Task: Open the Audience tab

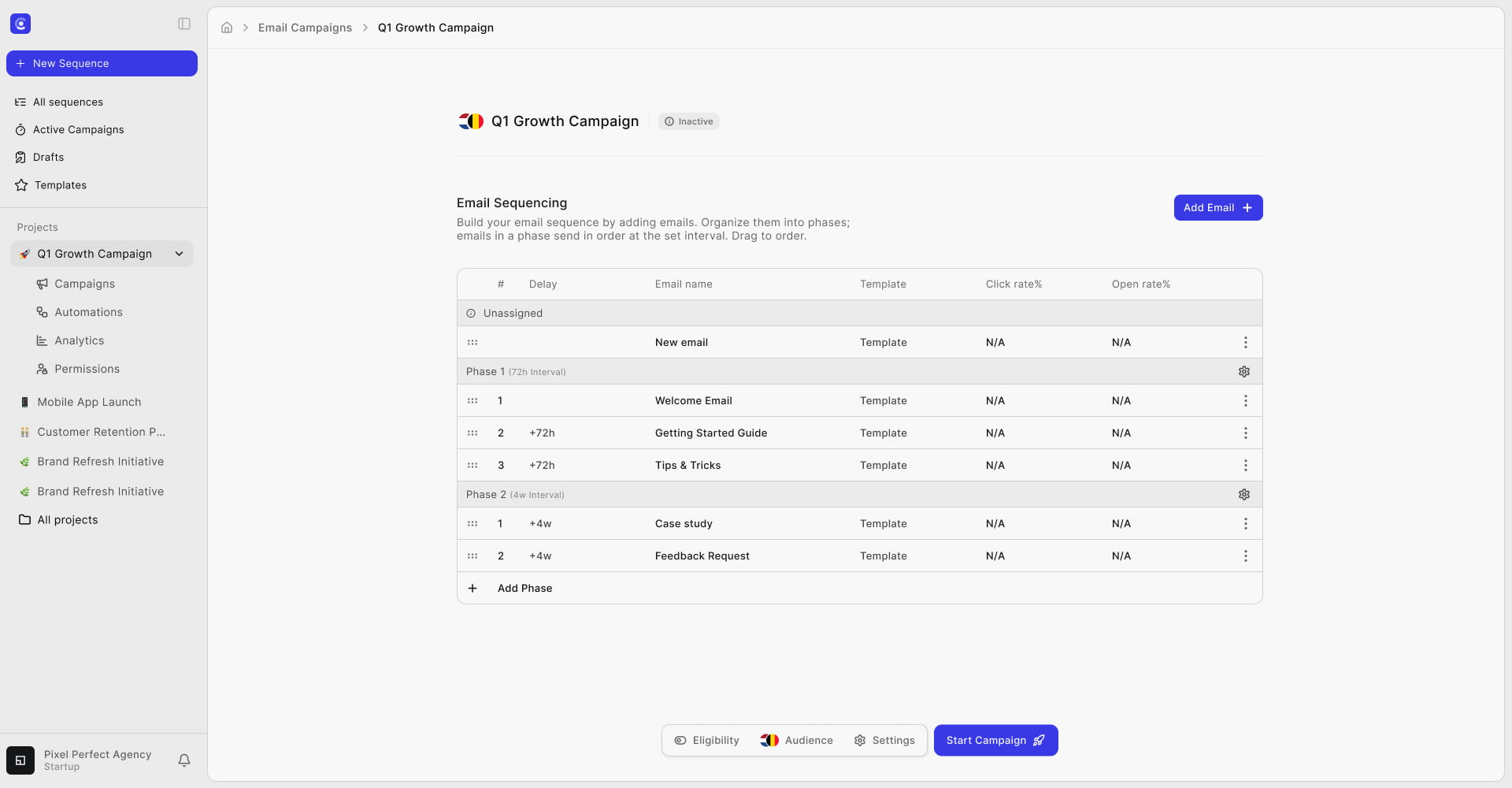Action: [x=796, y=741]
